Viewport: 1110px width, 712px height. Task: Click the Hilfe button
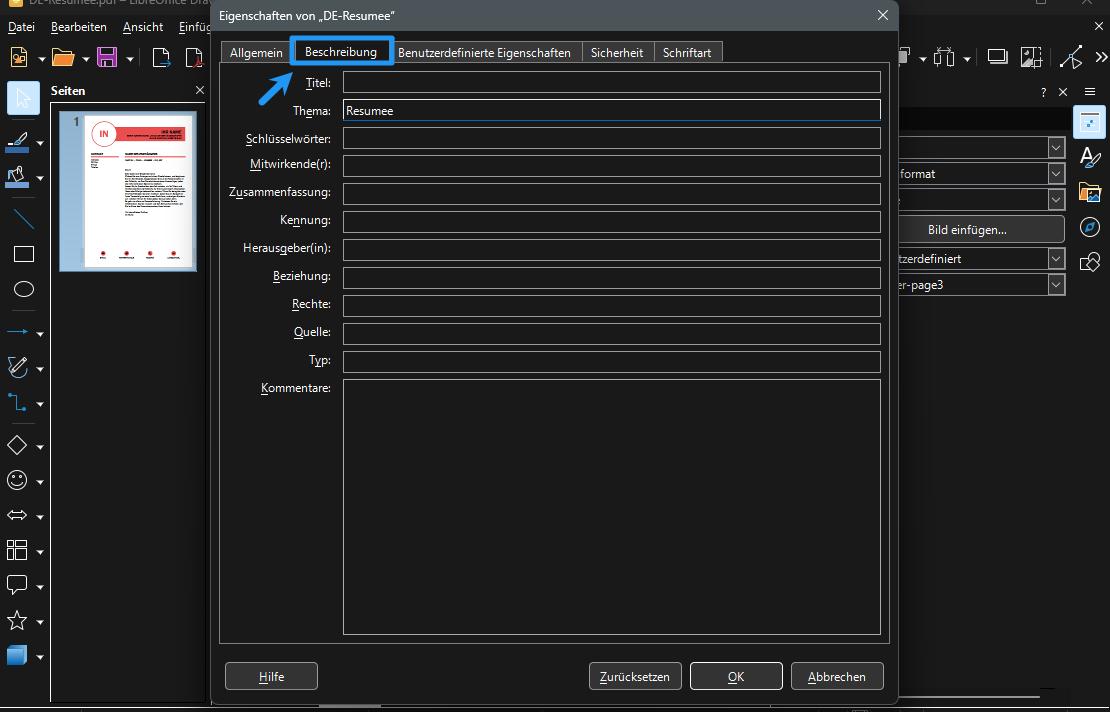[x=271, y=677]
